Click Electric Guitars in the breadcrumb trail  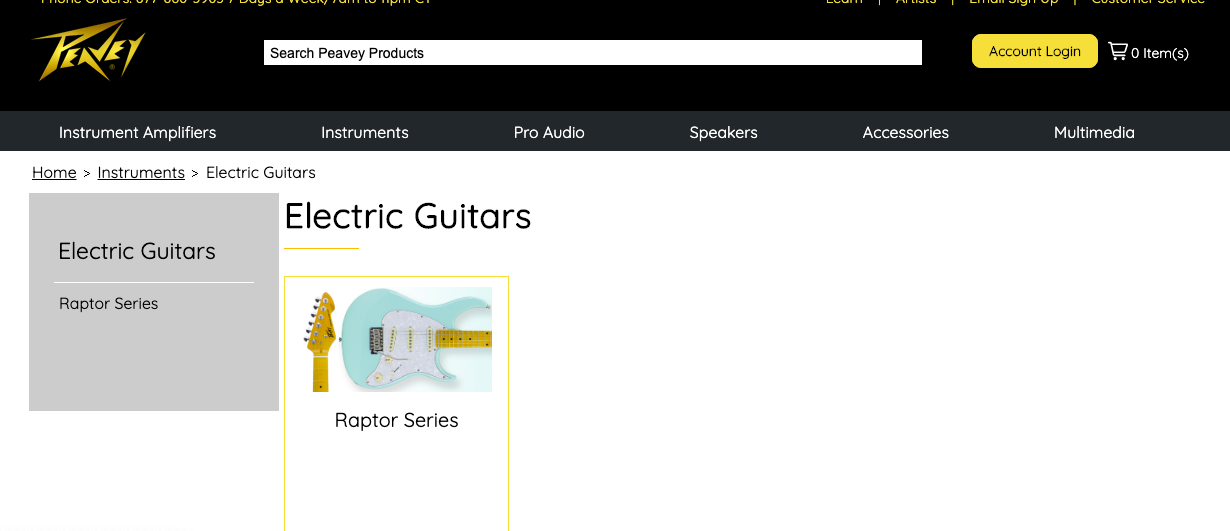261,173
